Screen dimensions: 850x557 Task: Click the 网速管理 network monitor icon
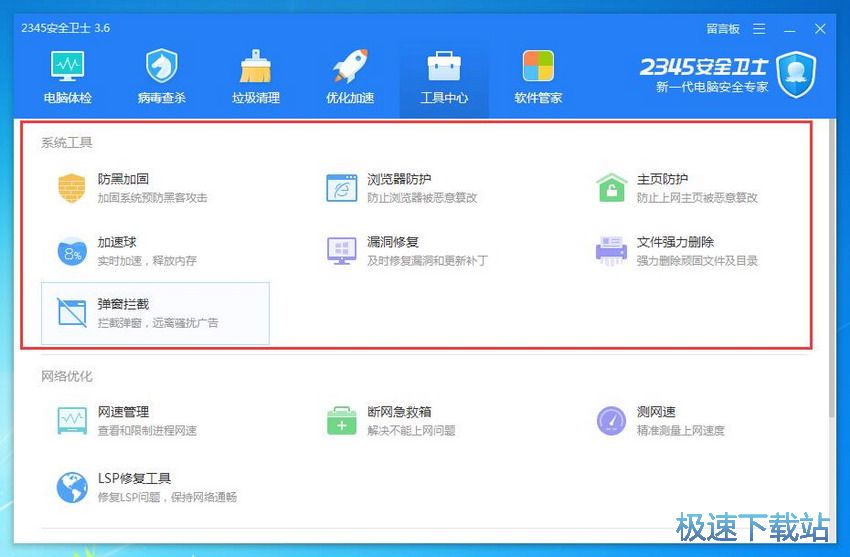[x=72, y=421]
